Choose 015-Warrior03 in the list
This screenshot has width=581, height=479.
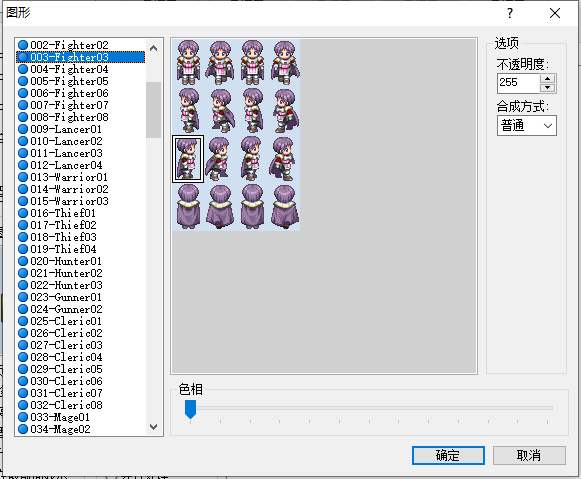point(81,201)
